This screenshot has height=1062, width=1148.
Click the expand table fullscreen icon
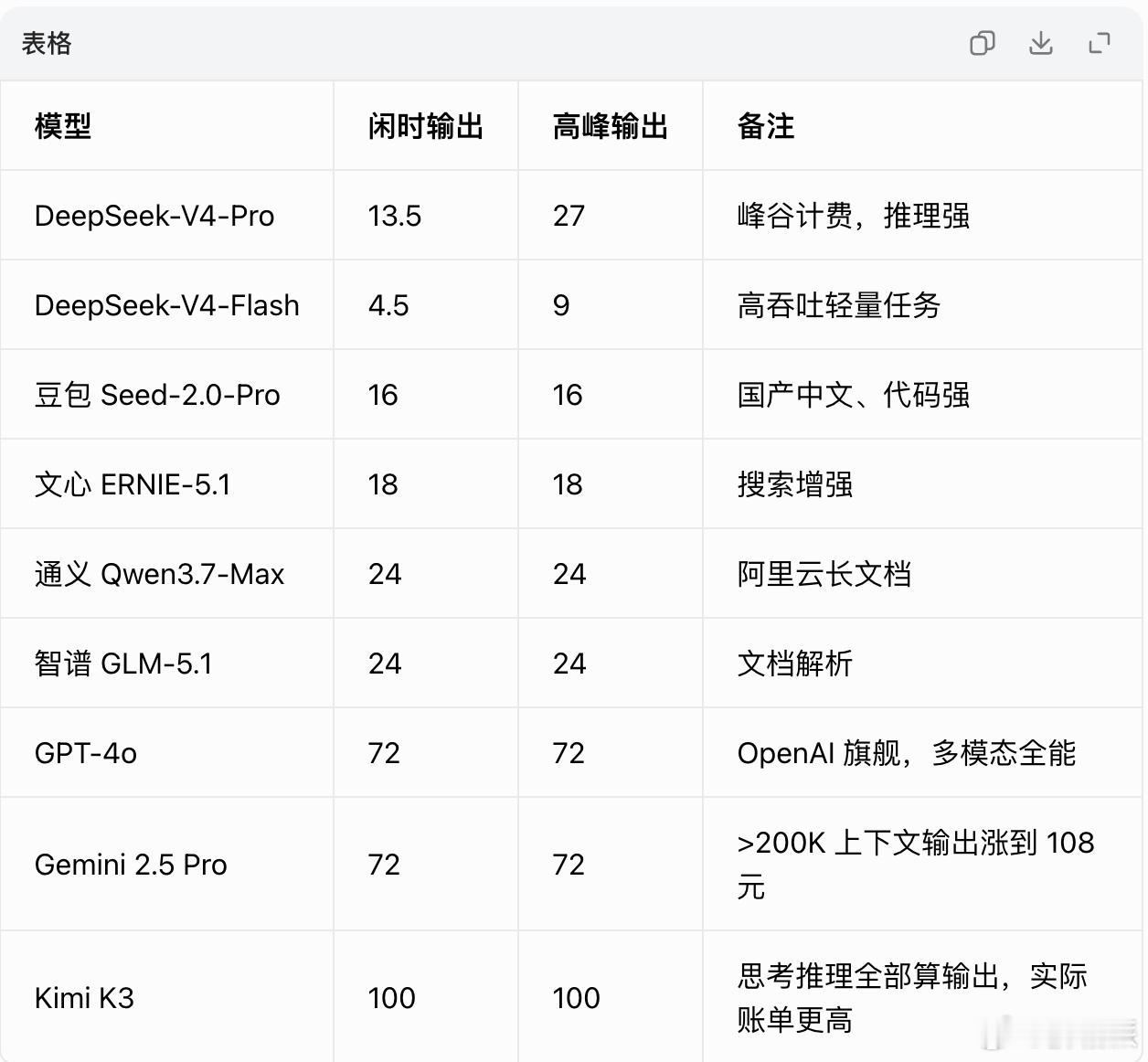[x=1100, y=43]
